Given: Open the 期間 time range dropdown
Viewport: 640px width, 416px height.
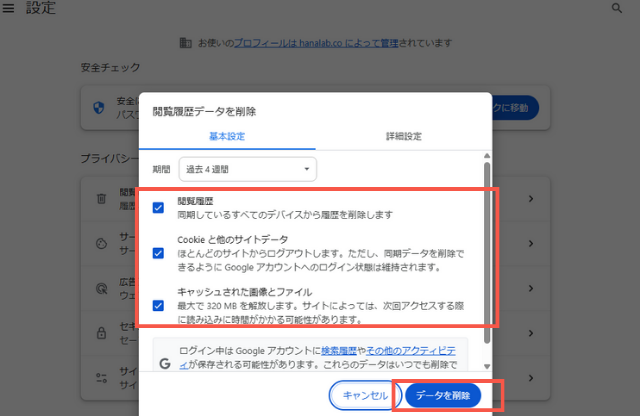Looking at the screenshot, I should [x=247, y=169].
